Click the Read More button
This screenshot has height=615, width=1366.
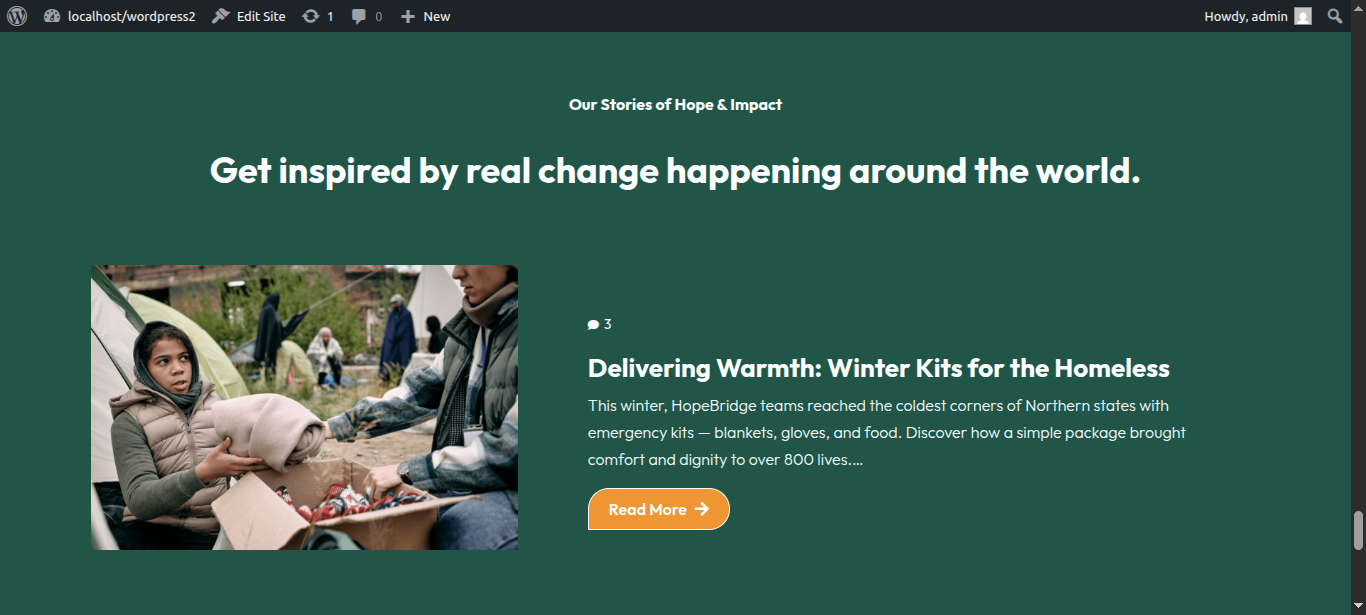point(659,509)
